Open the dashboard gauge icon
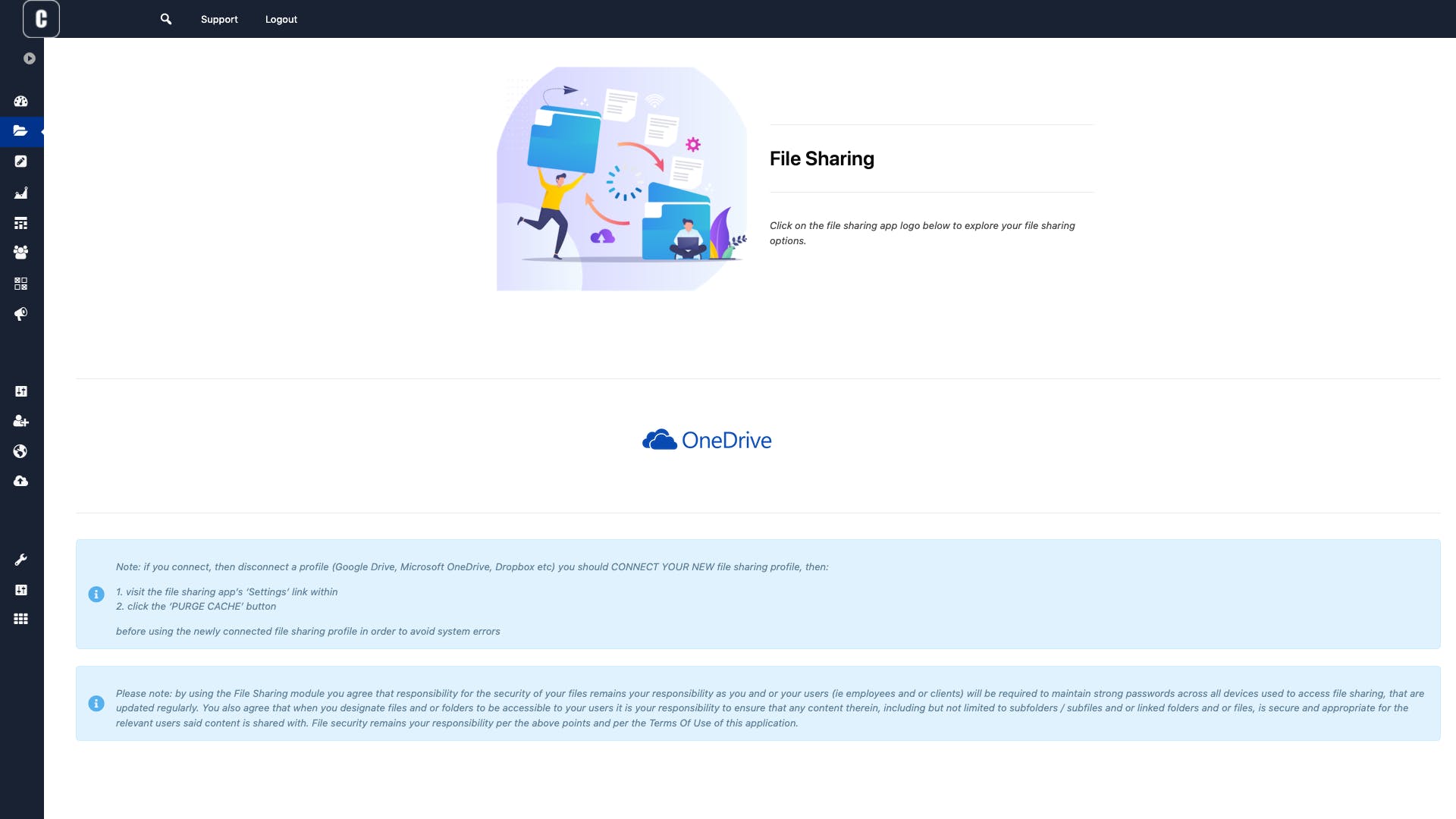The height and width of the screenshot is (819, 1456). (x=21, y=101)
